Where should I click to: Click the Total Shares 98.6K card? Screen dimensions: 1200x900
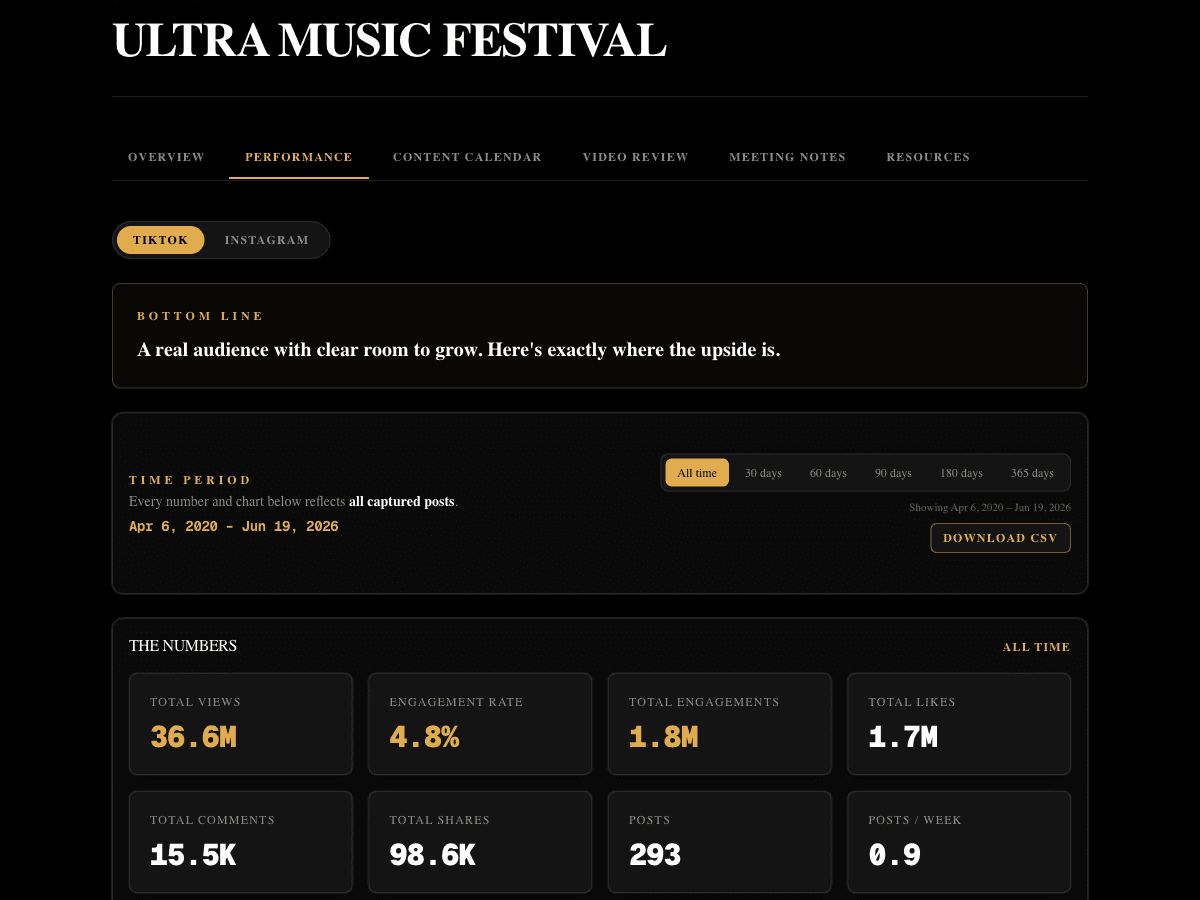click(x=480, y=842)
